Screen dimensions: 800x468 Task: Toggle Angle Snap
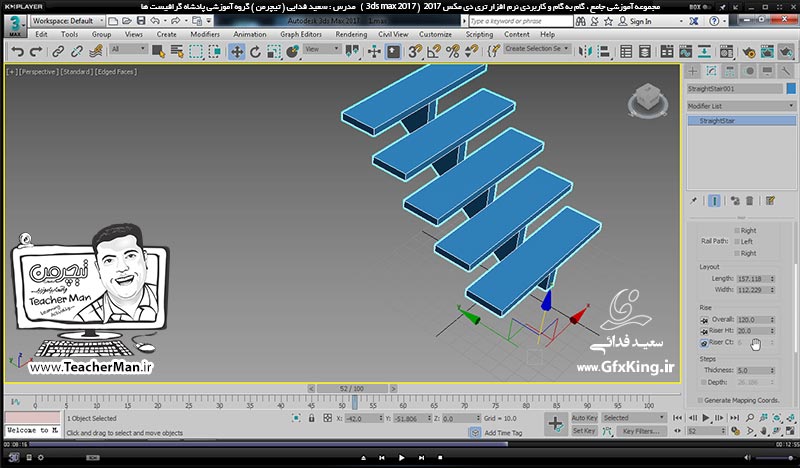tap(434, 52)
